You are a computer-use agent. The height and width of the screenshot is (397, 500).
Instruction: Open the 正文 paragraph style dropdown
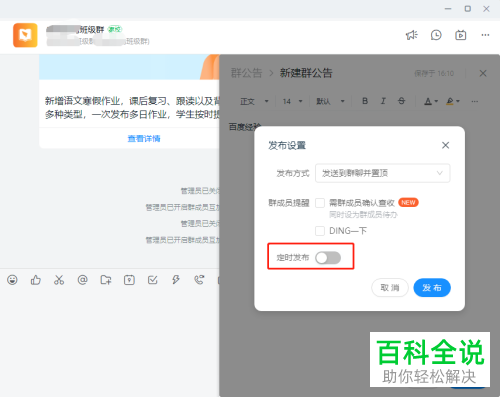click(255, 101)
